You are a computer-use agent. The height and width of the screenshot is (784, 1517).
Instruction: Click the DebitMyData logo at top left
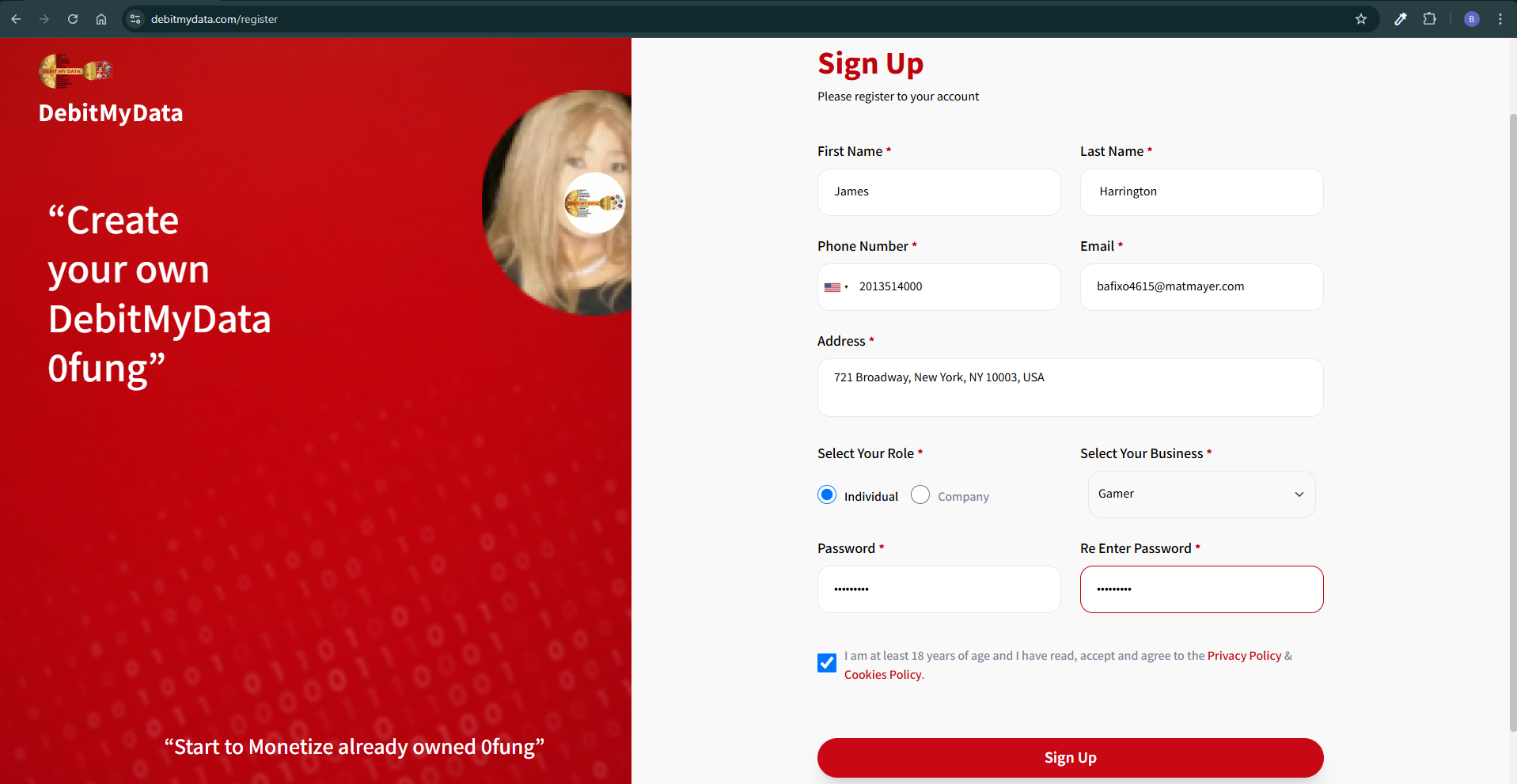(x=76, y=71)
